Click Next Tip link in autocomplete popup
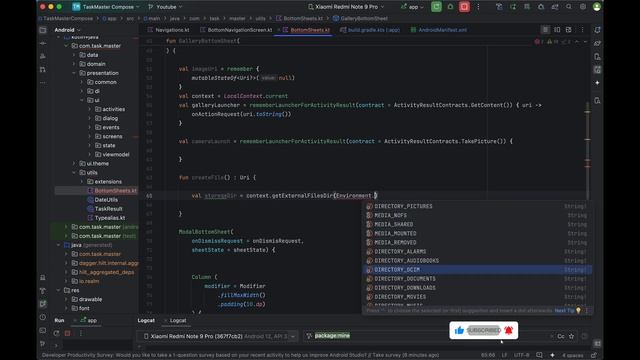Viewport: 640px width, 360px height. pos(564,311)
